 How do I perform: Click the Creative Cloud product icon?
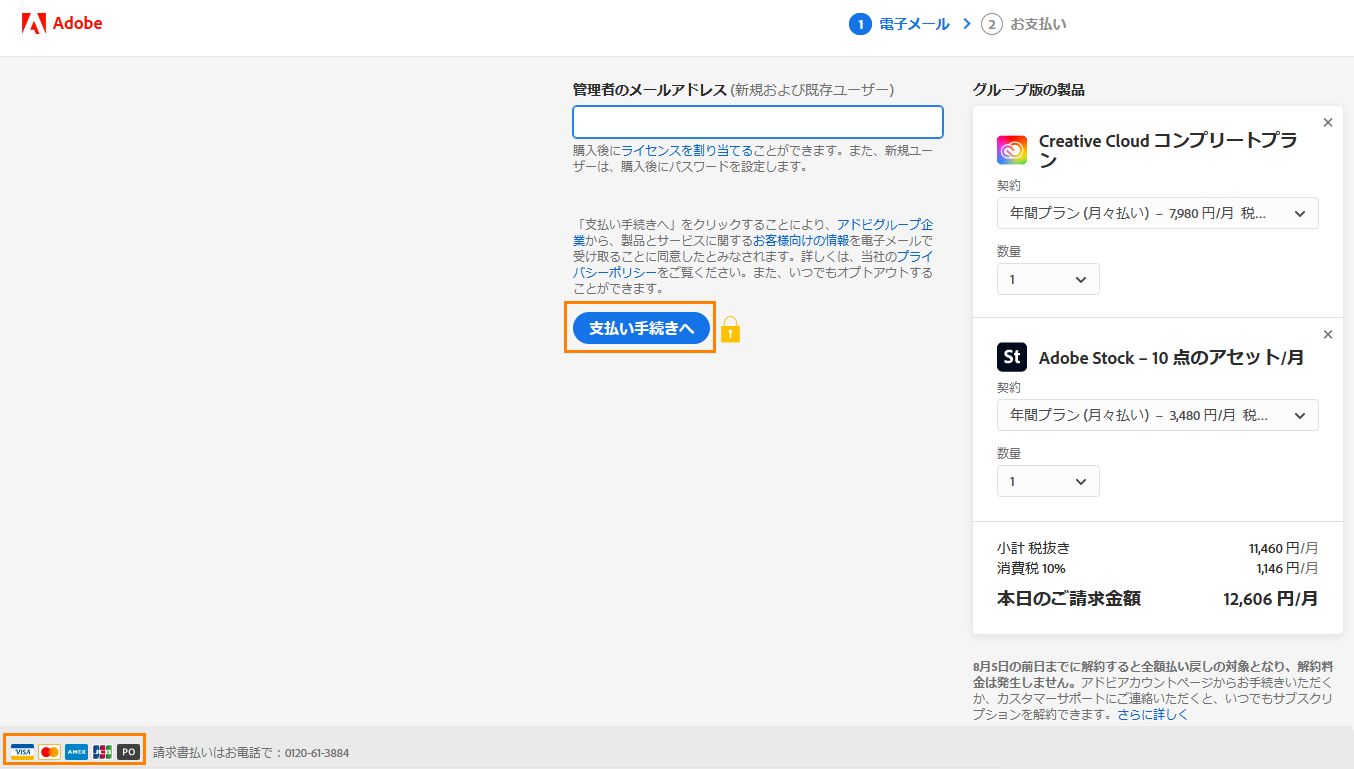(1012, 150)
